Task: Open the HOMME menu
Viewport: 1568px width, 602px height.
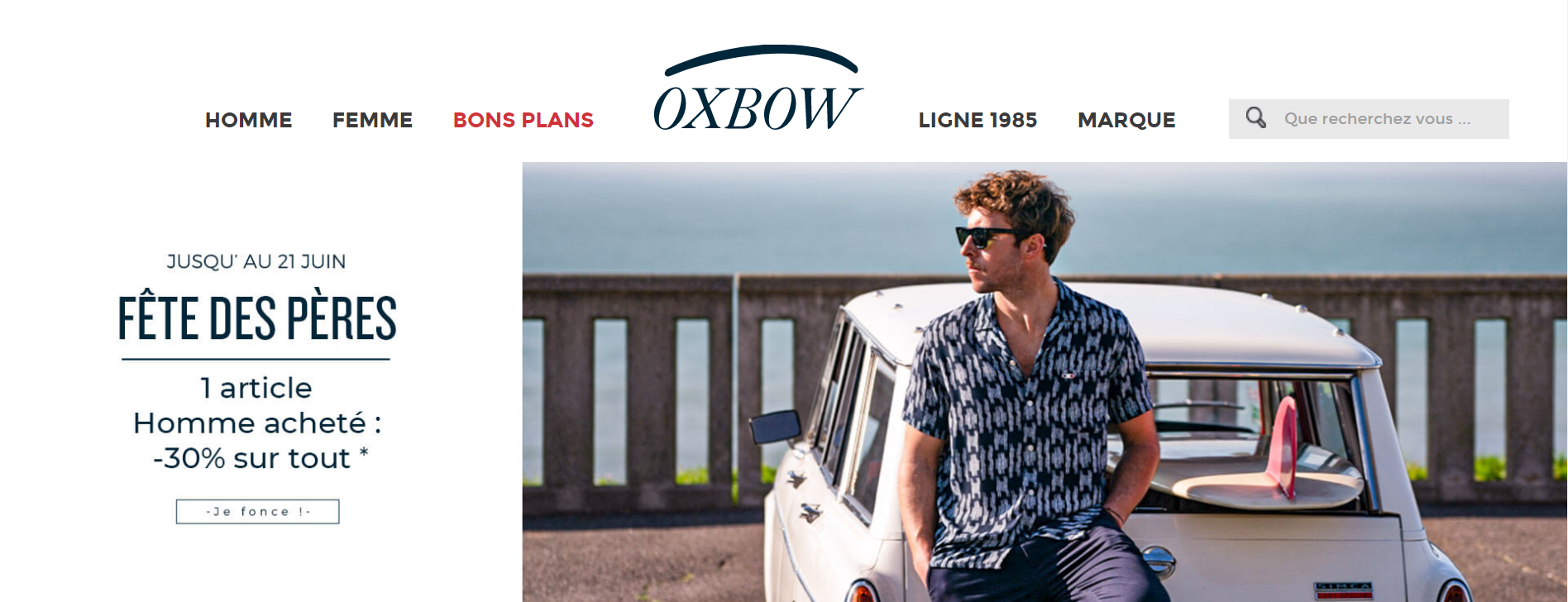Action: click(x=248, y=120)
